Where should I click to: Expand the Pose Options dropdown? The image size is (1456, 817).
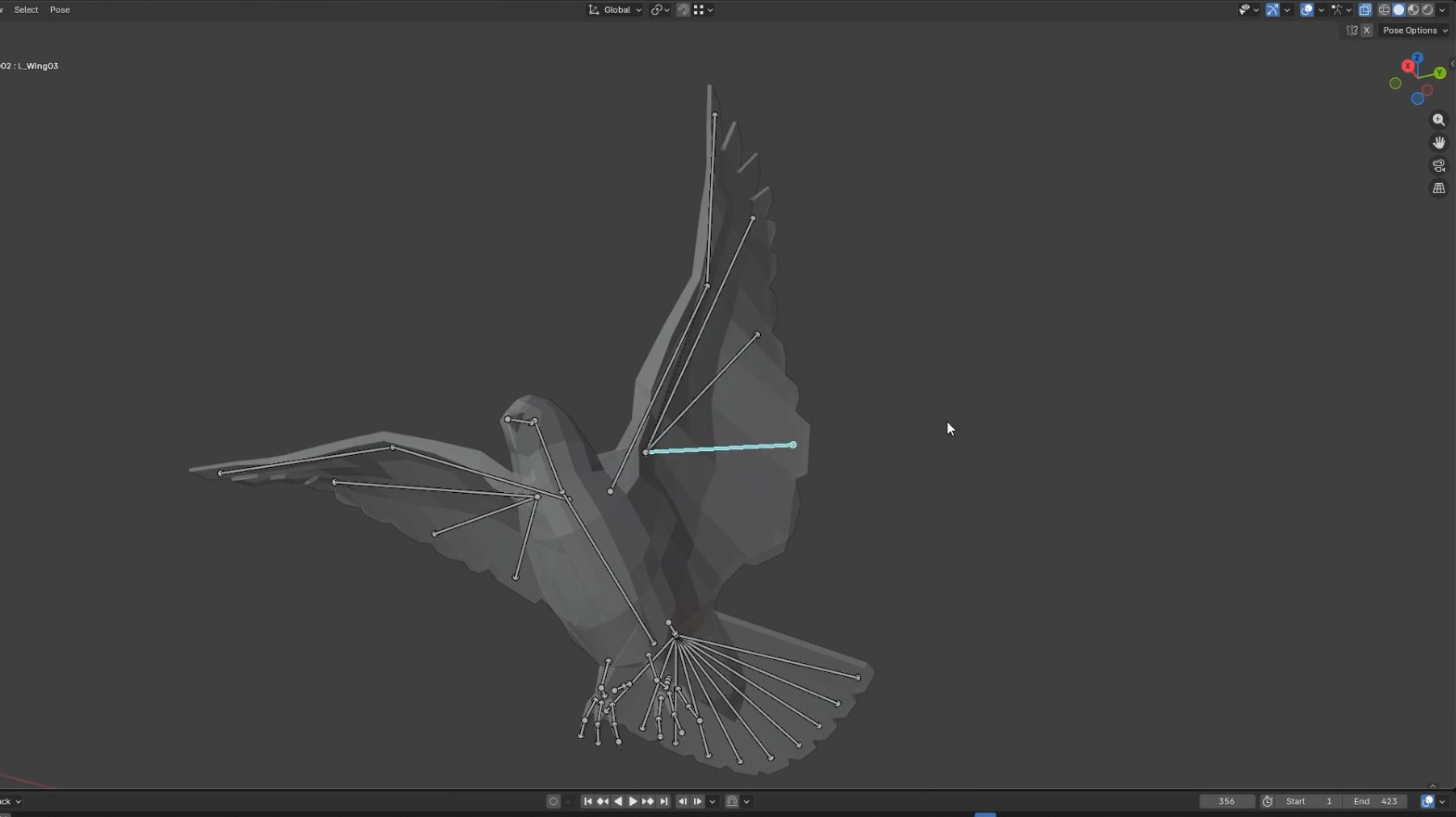point(1414,31)
